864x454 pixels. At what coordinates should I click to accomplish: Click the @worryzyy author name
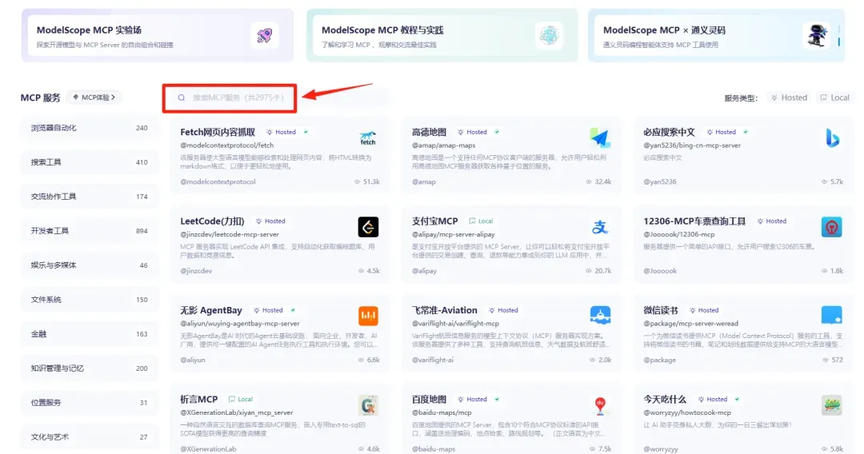[661, 449]
